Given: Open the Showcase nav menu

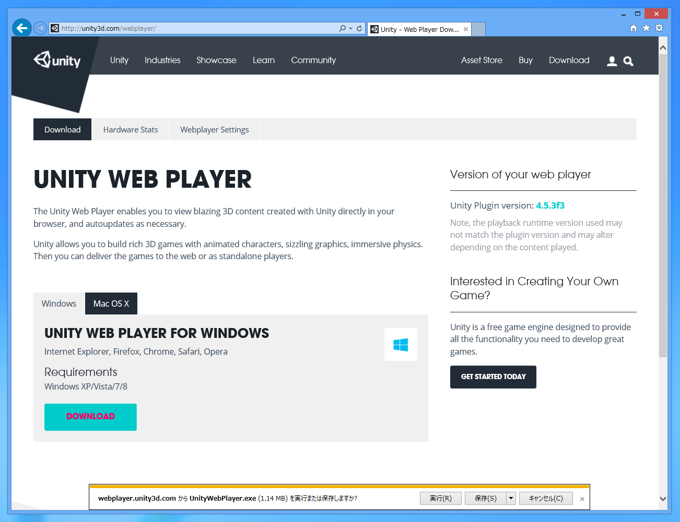Looking at the screenshot, I should [x=216, y=60].
